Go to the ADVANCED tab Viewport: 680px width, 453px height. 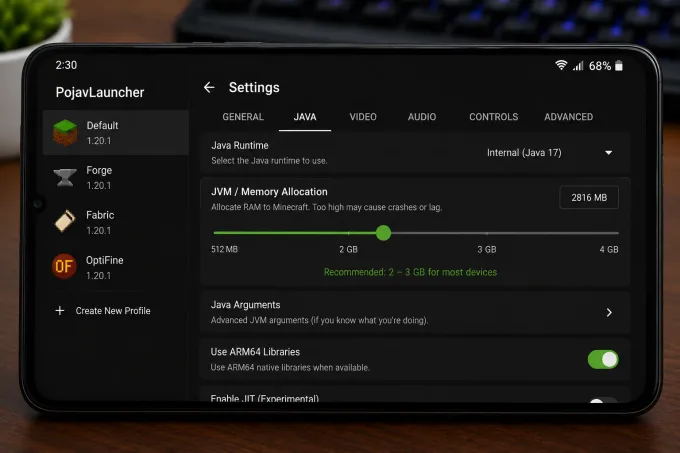pyautogui.click(x=569, y=117)
